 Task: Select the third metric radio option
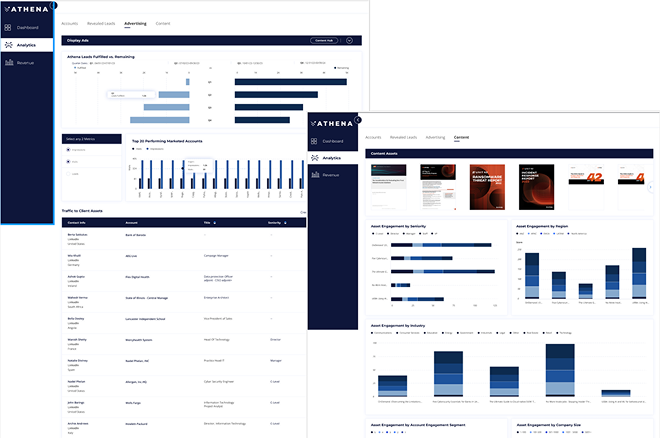[x=67, y=173]
